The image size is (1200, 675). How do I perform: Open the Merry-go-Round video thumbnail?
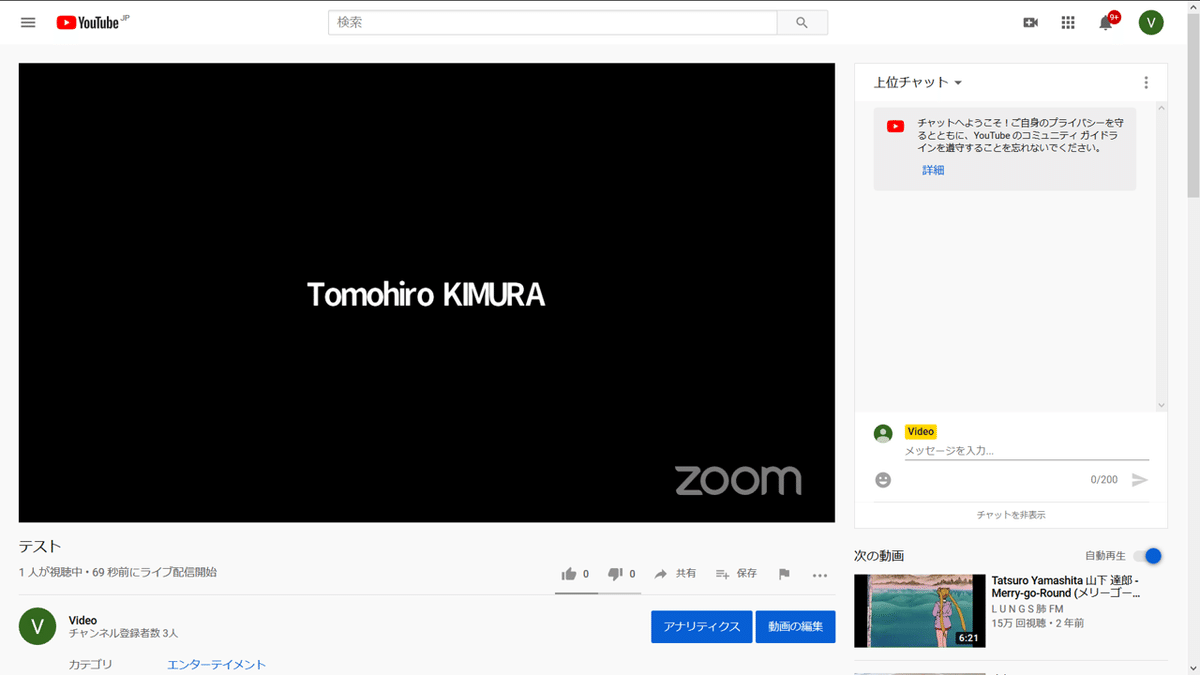pos(919,610)
